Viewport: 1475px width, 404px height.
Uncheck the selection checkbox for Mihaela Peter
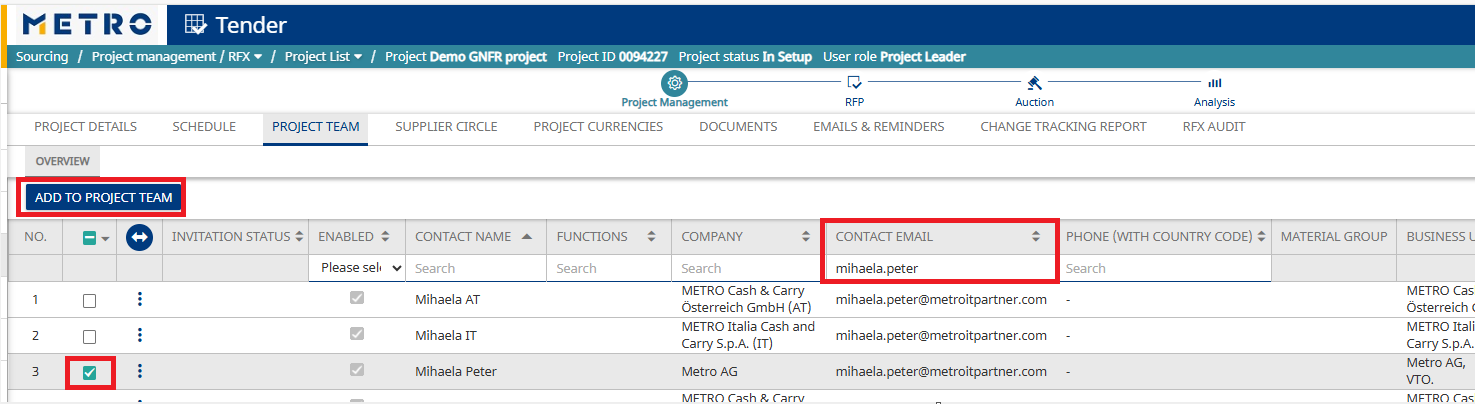(x=89, y=372)
